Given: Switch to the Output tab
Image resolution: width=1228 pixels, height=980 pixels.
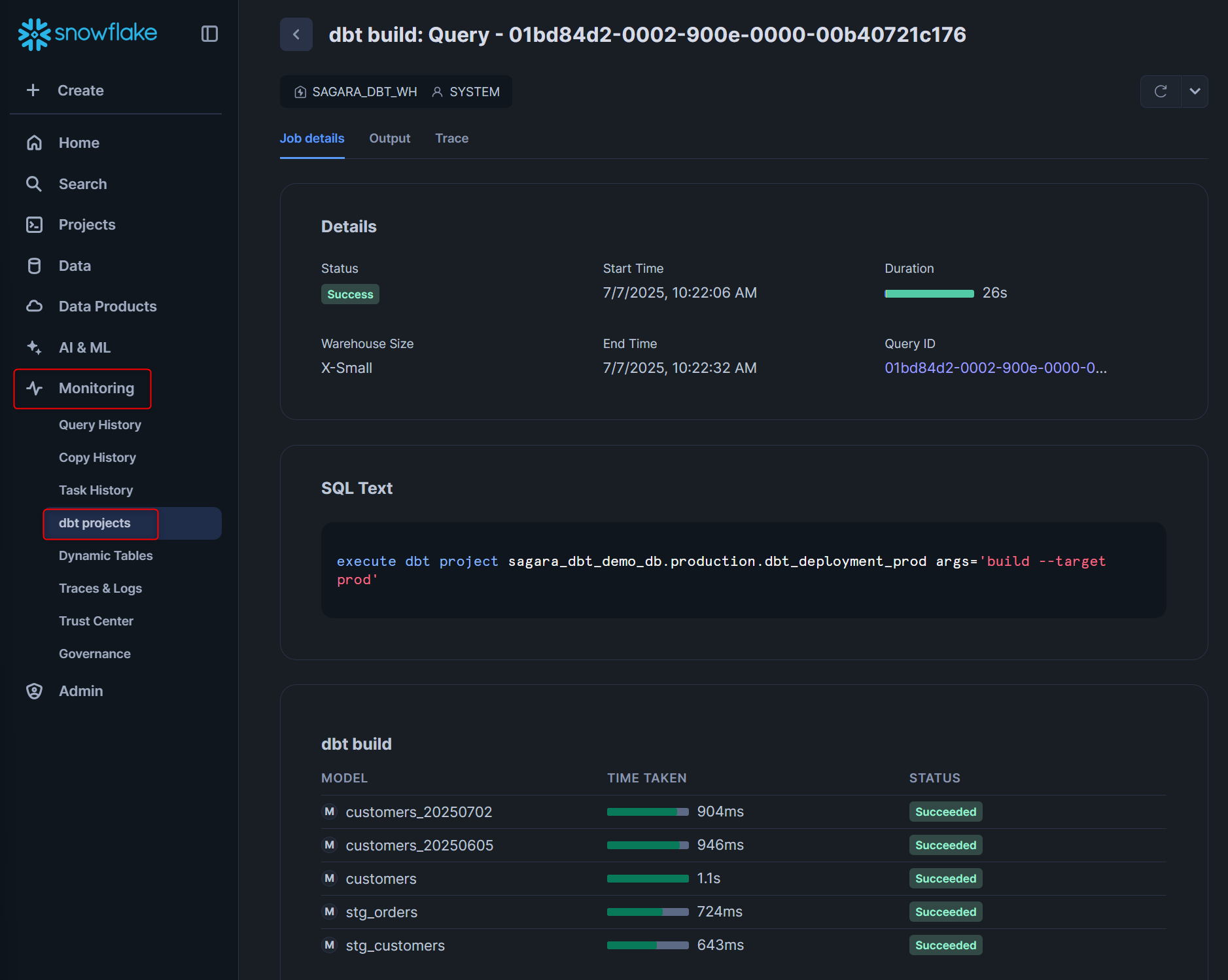Looking at the screenshot, I should [x=390, y=138].
